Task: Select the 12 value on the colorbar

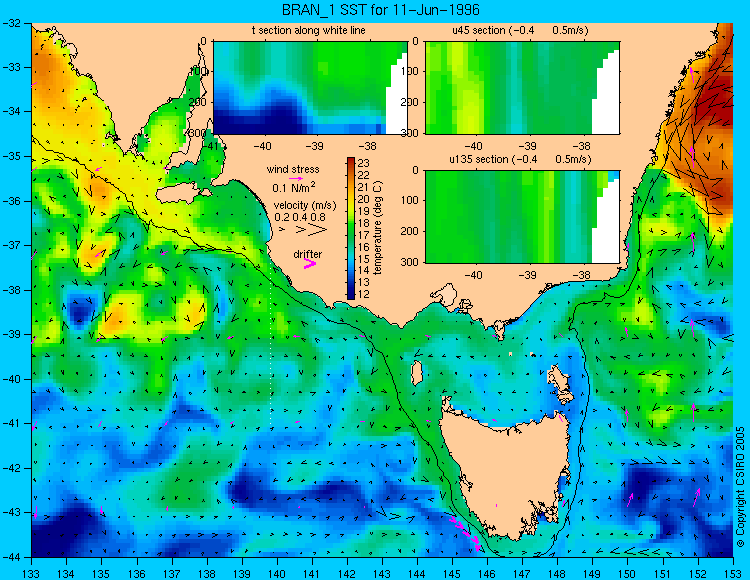Action: pos(364,294)
